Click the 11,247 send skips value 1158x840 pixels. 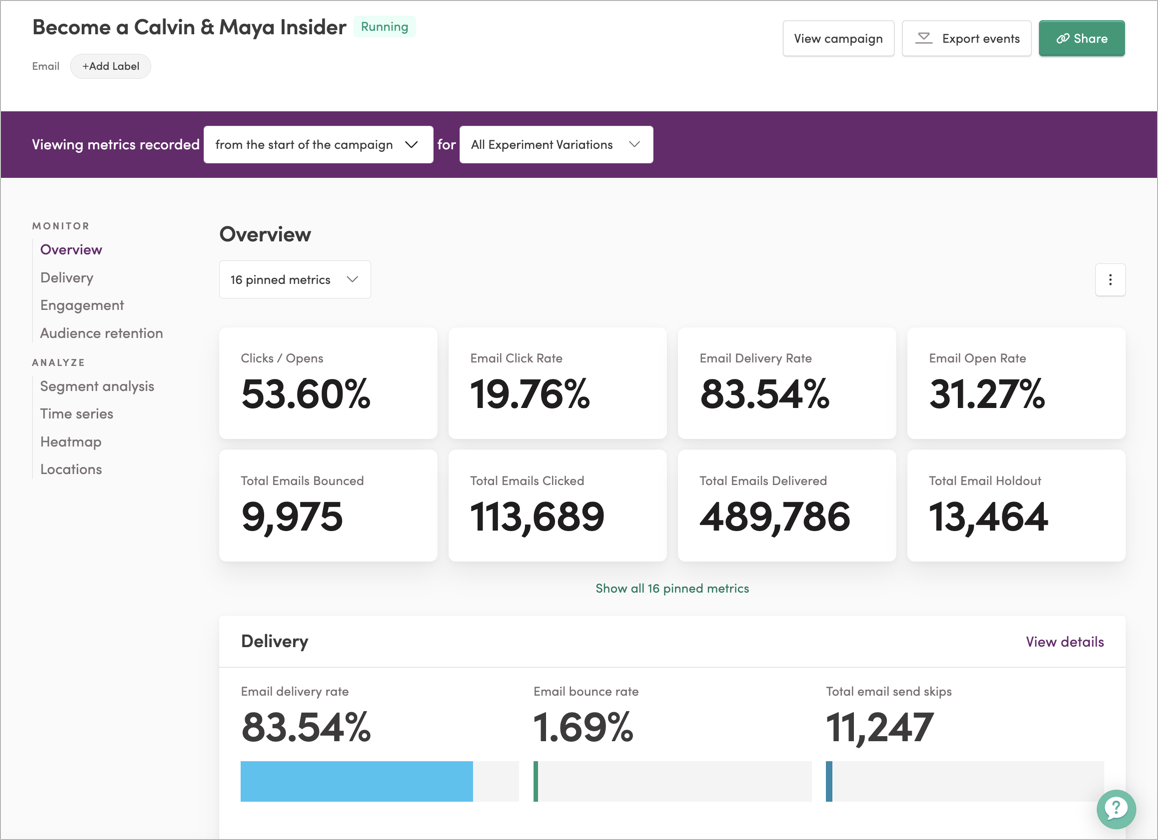tap(880, 728)
